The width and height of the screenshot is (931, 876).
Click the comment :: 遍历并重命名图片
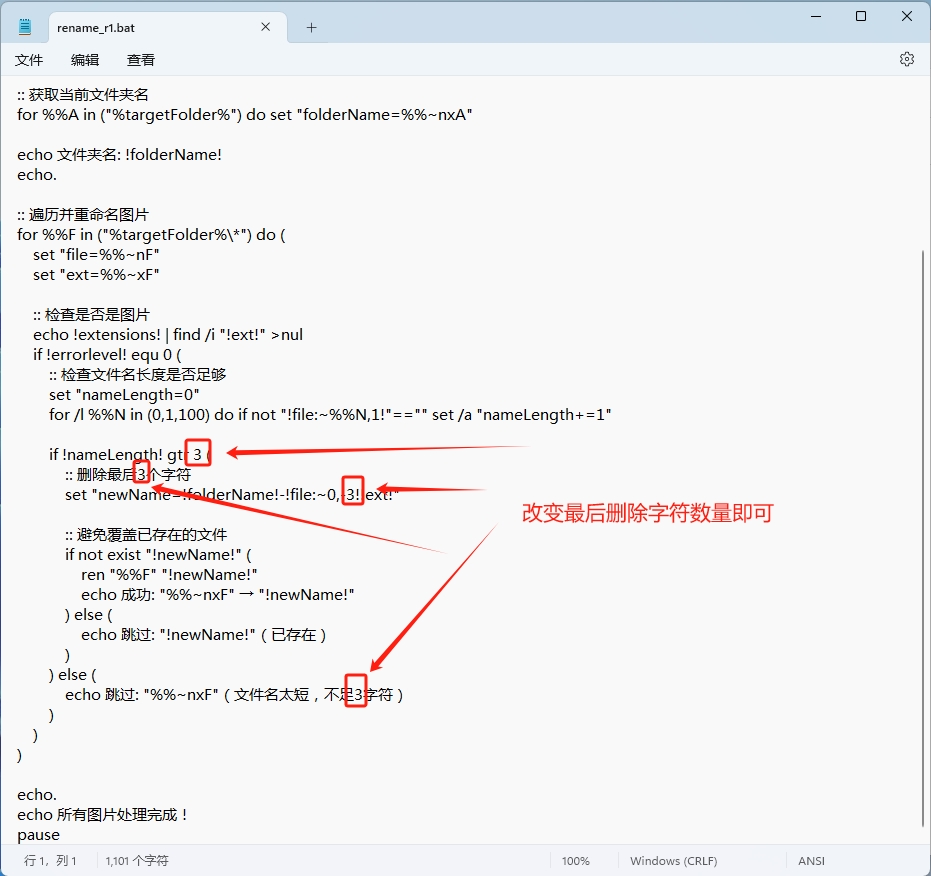click(83, 214)
